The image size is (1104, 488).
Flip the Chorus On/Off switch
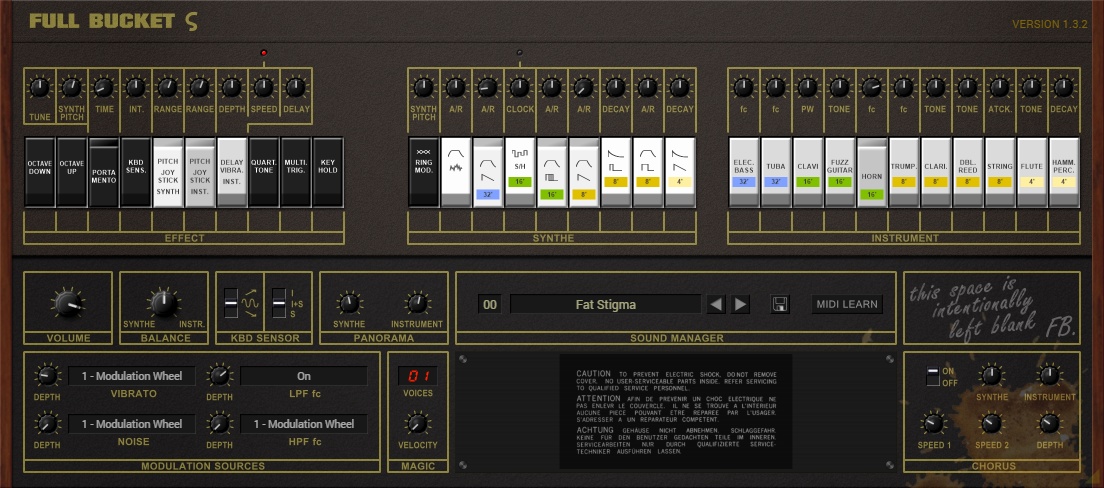932,376
